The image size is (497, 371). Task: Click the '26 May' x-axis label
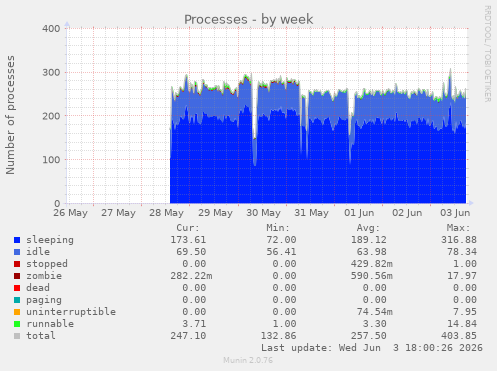(x=70, y=213)
